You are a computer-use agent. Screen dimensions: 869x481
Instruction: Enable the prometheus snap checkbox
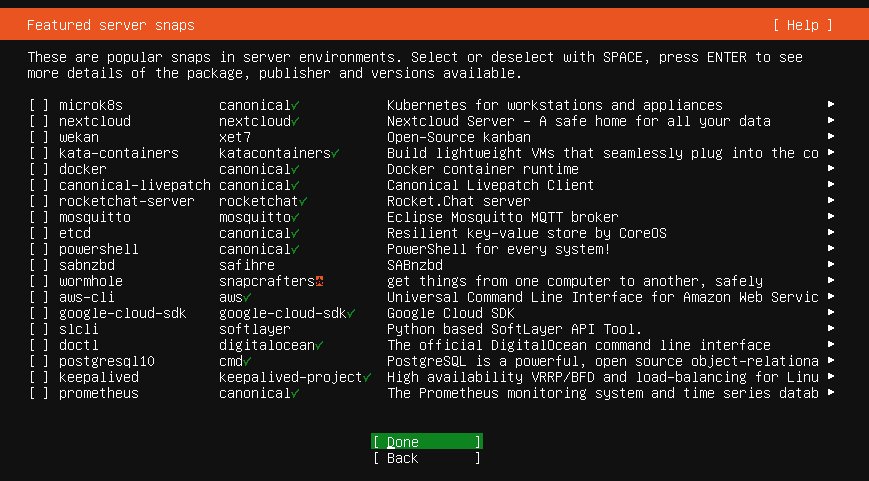tap(39, 393)
